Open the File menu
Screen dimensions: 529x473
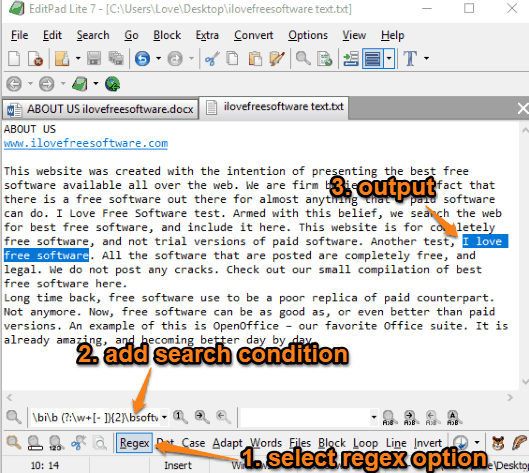[x=20, y=35]
